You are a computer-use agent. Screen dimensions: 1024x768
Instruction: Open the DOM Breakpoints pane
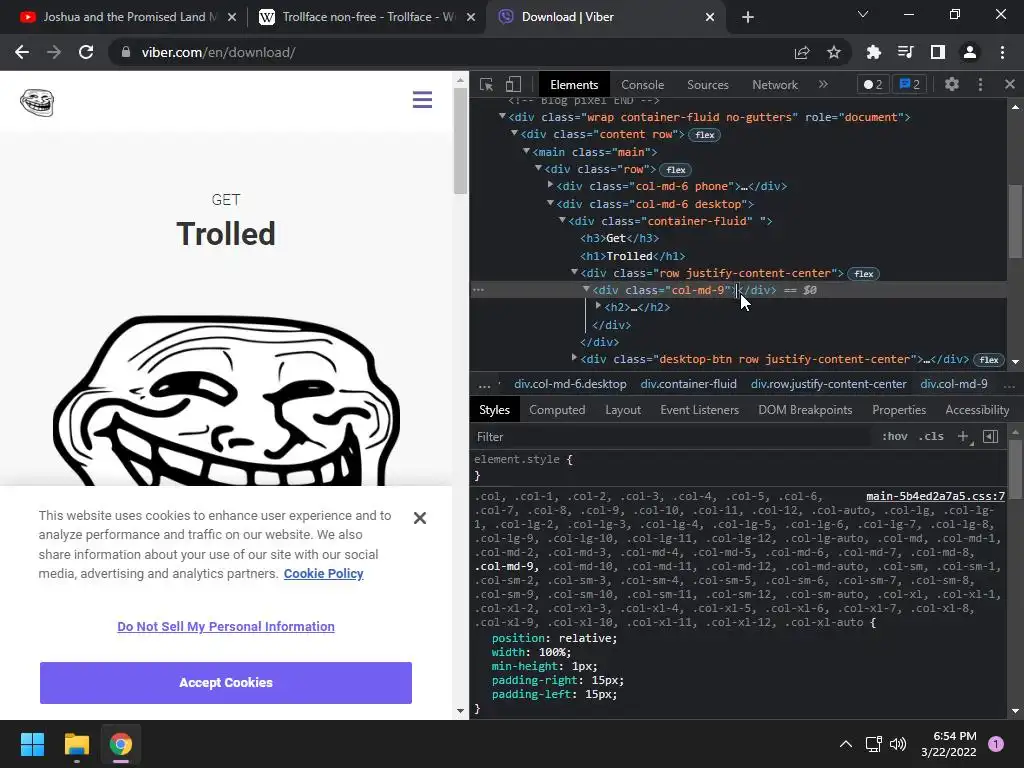point(805,410)
